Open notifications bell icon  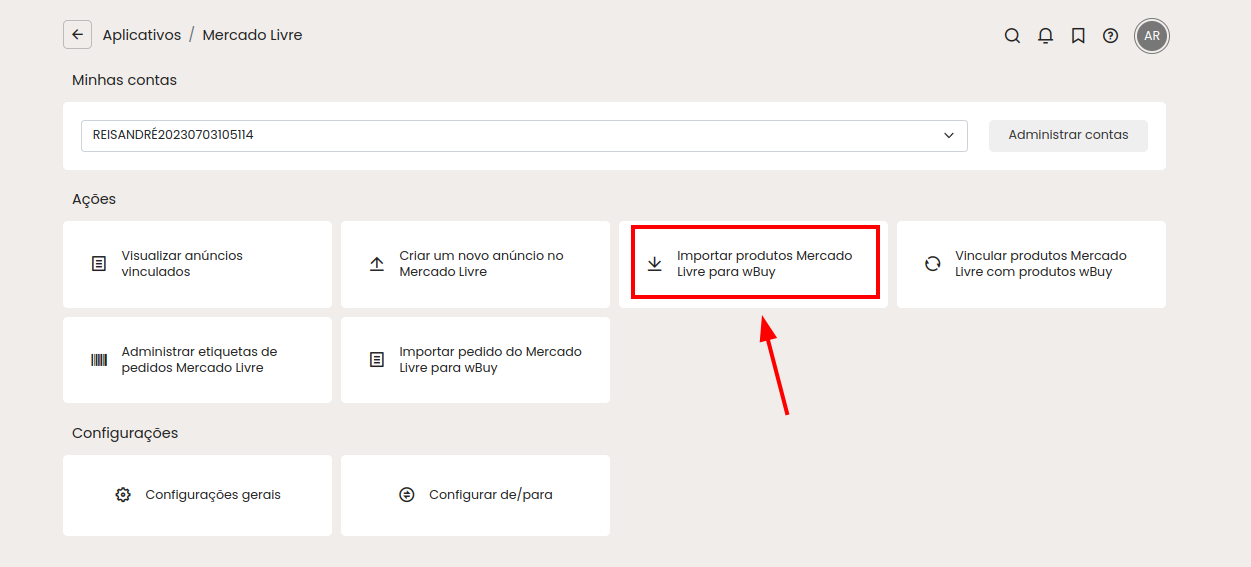1045,36
